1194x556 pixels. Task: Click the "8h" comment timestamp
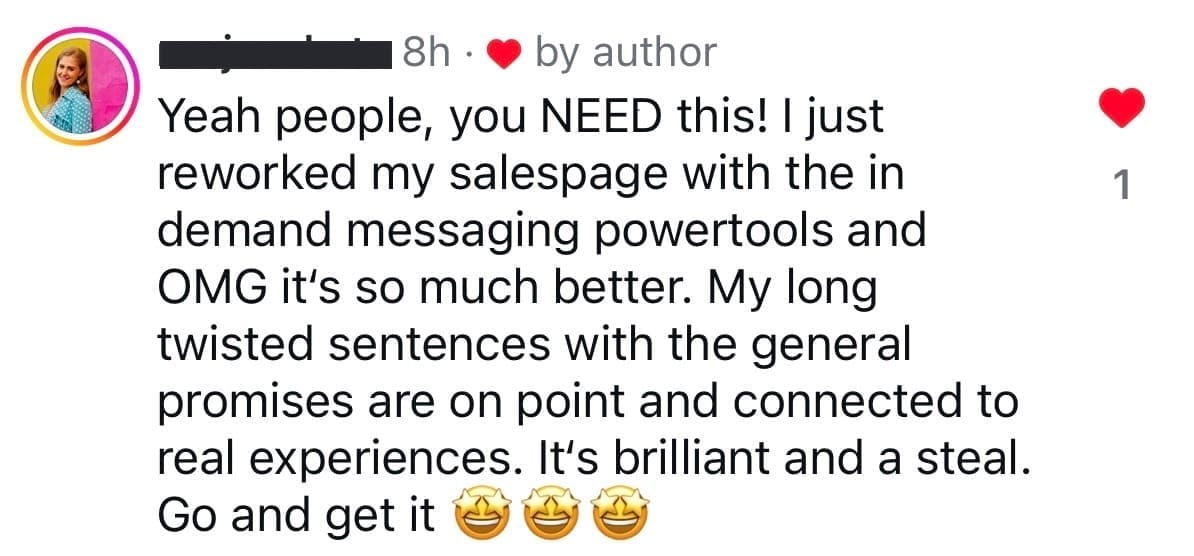[x=427, y=53]
